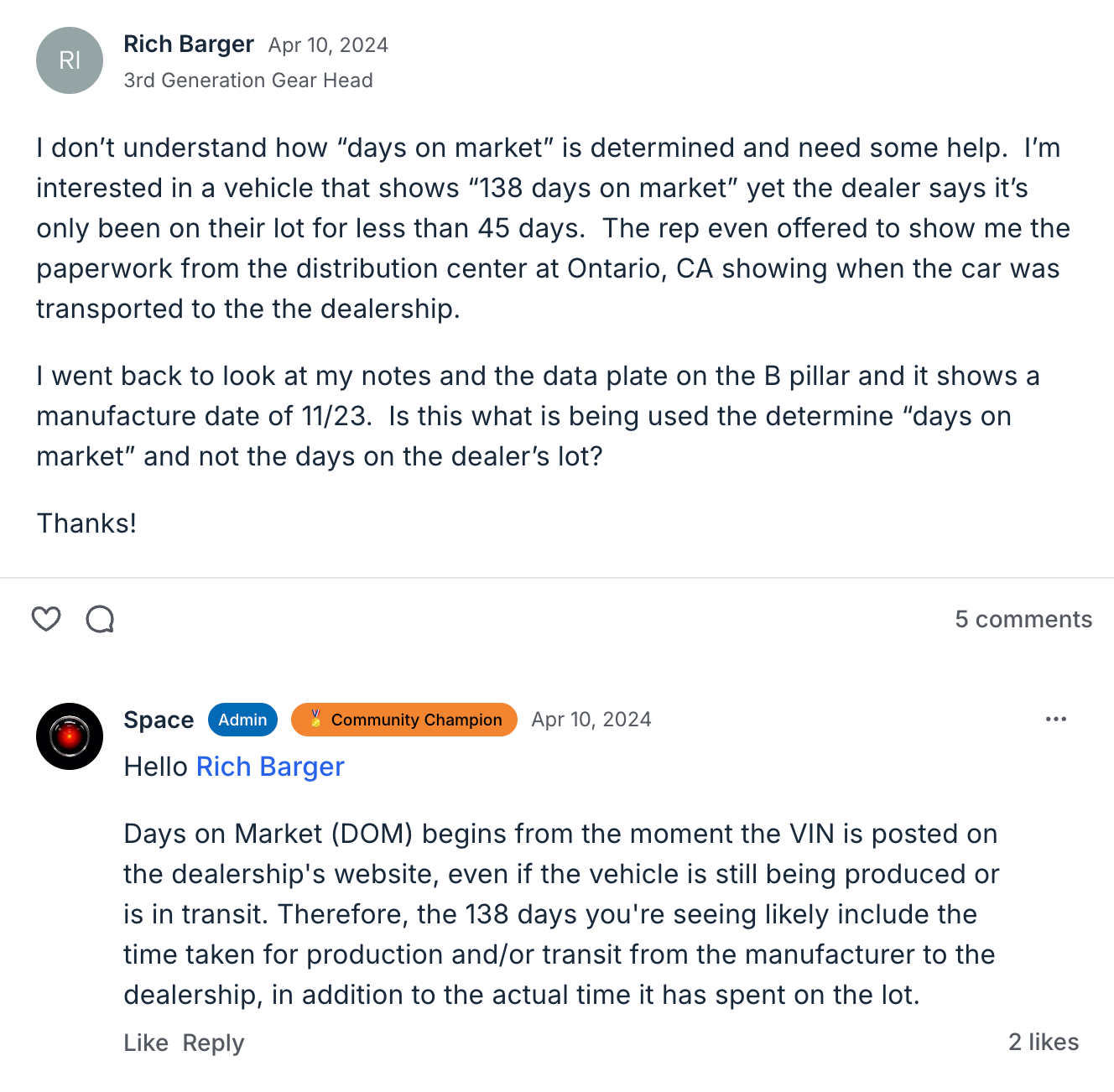
Task: Click the RI avatar of Rich Barger
Action: [x=70, y=60]
